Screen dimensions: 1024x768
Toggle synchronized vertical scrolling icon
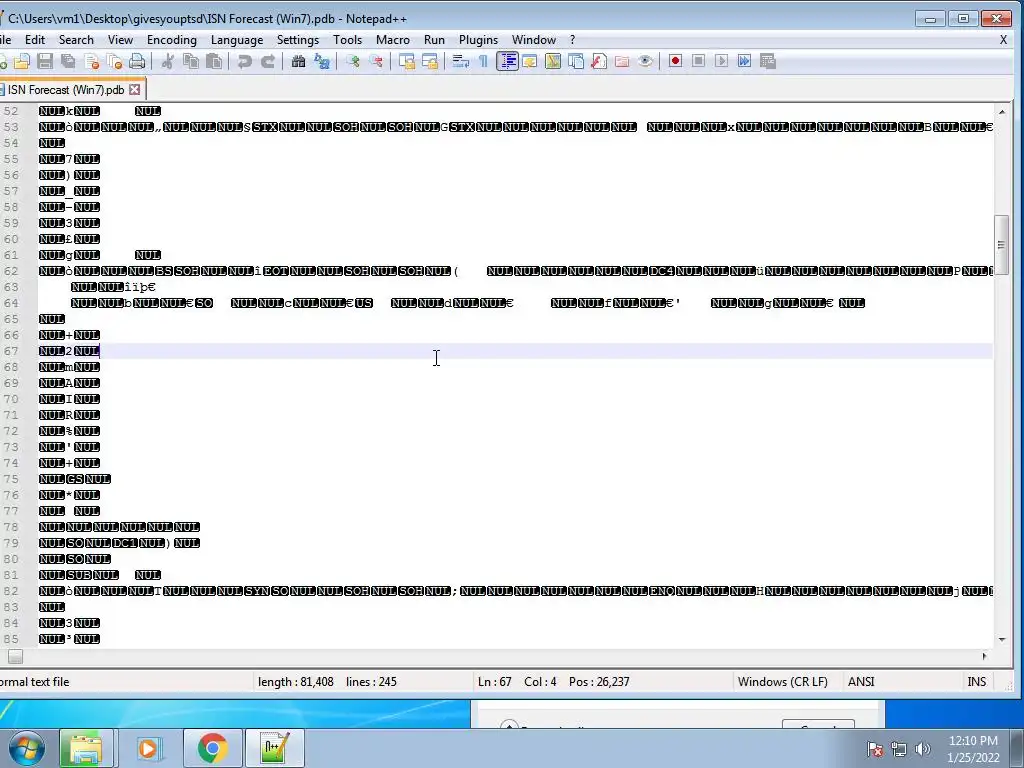[407, 61]
